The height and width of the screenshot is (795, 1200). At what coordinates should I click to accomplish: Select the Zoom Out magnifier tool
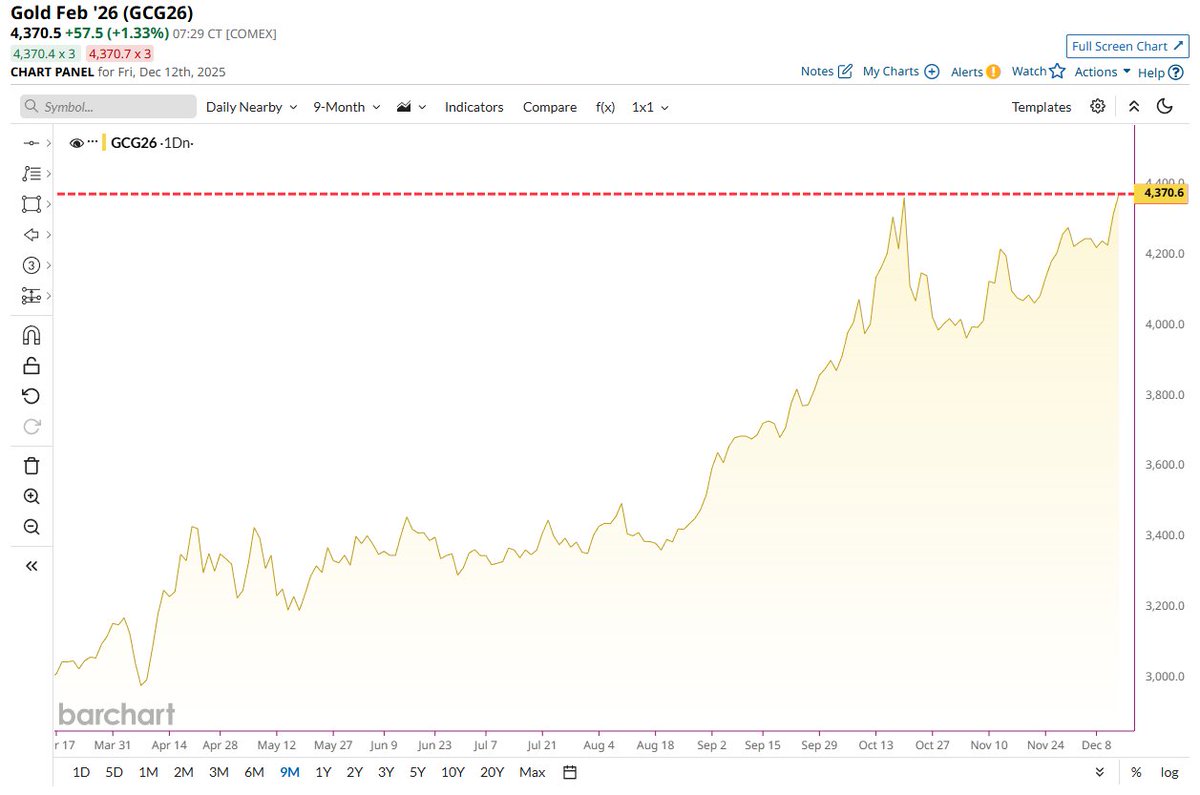pos(31,527)
